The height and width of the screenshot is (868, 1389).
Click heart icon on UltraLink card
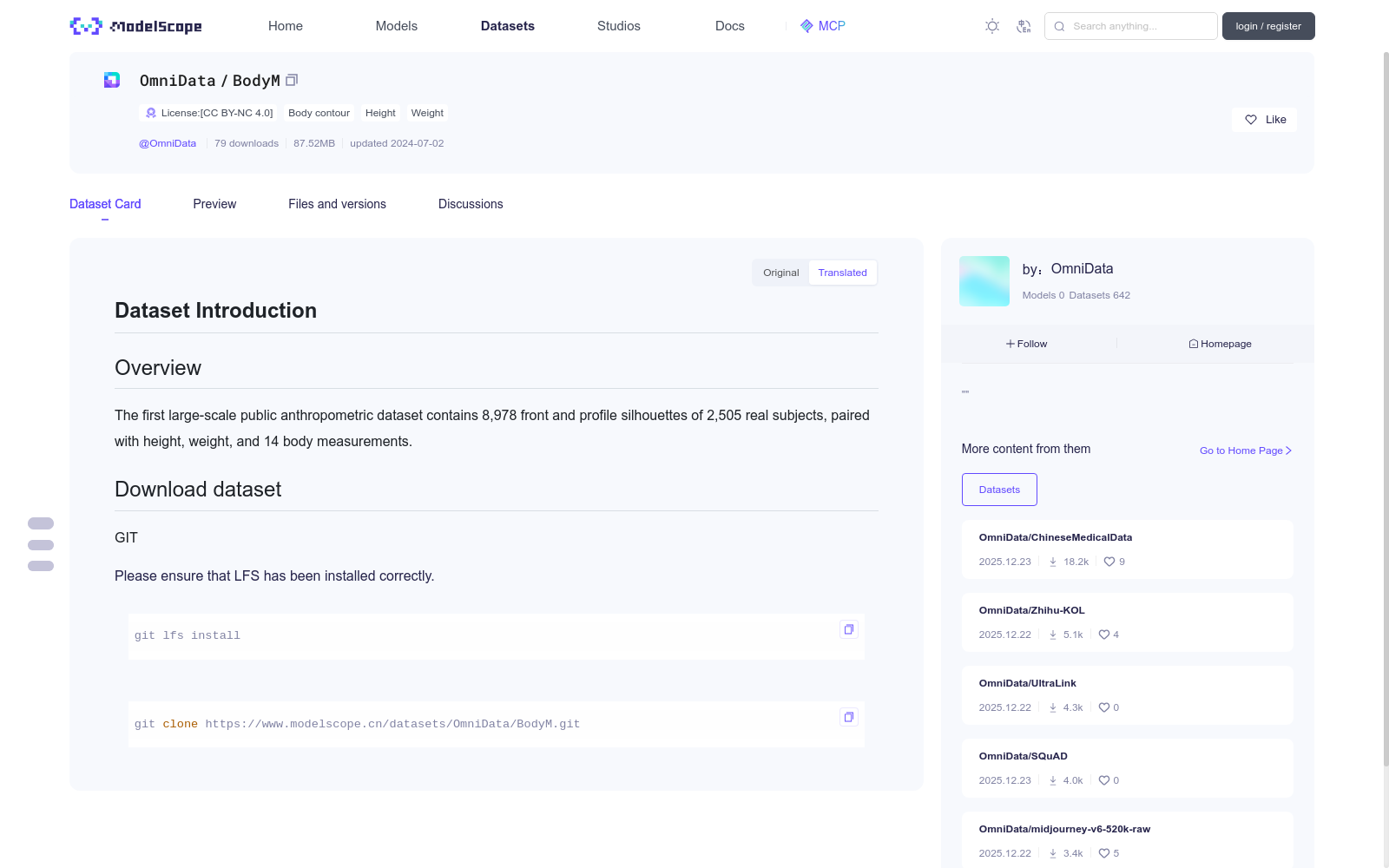[x=1104, y=707]
